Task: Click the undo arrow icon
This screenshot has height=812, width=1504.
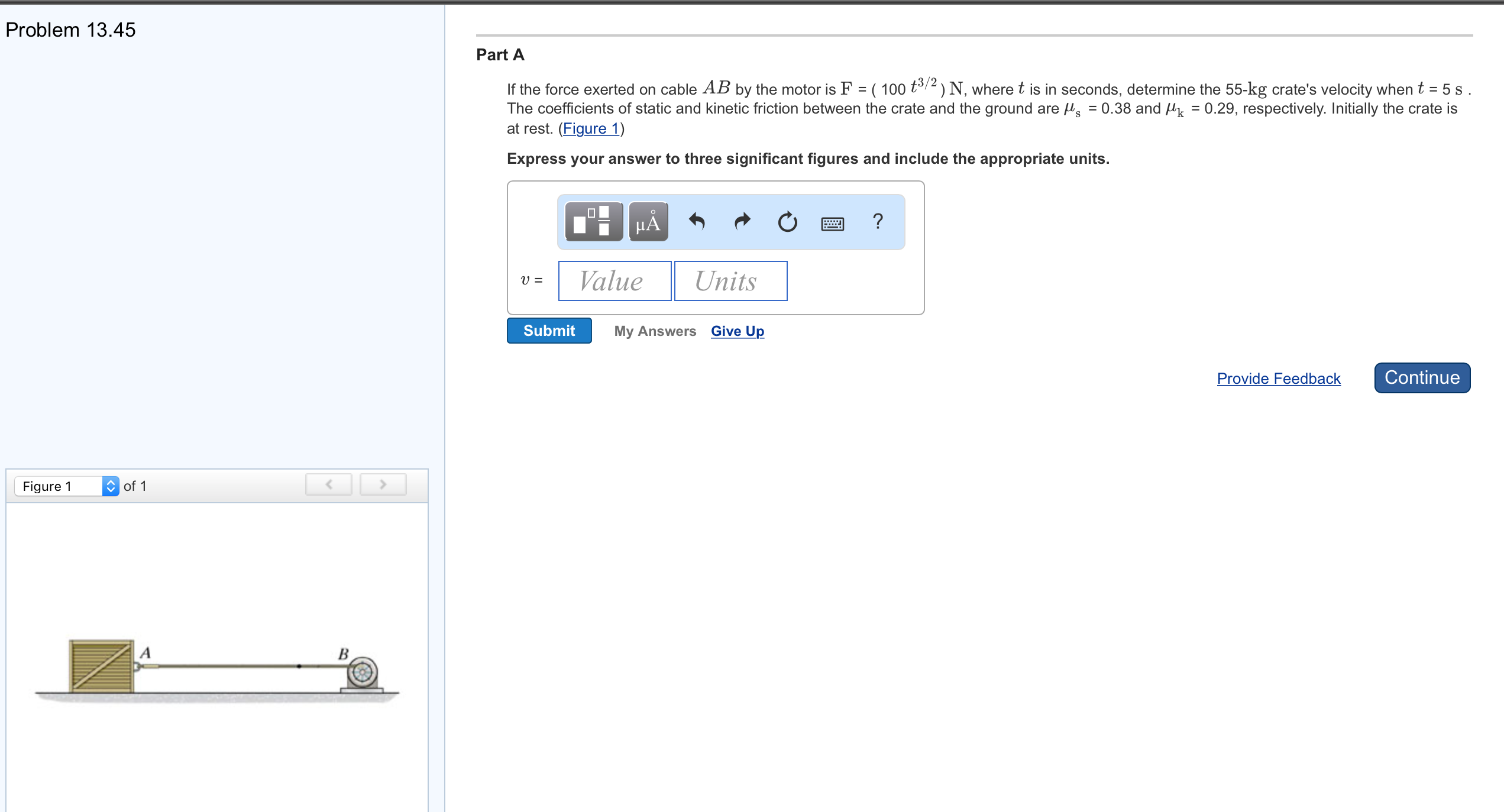Action: pyautogui.click(x=697, y=222)
